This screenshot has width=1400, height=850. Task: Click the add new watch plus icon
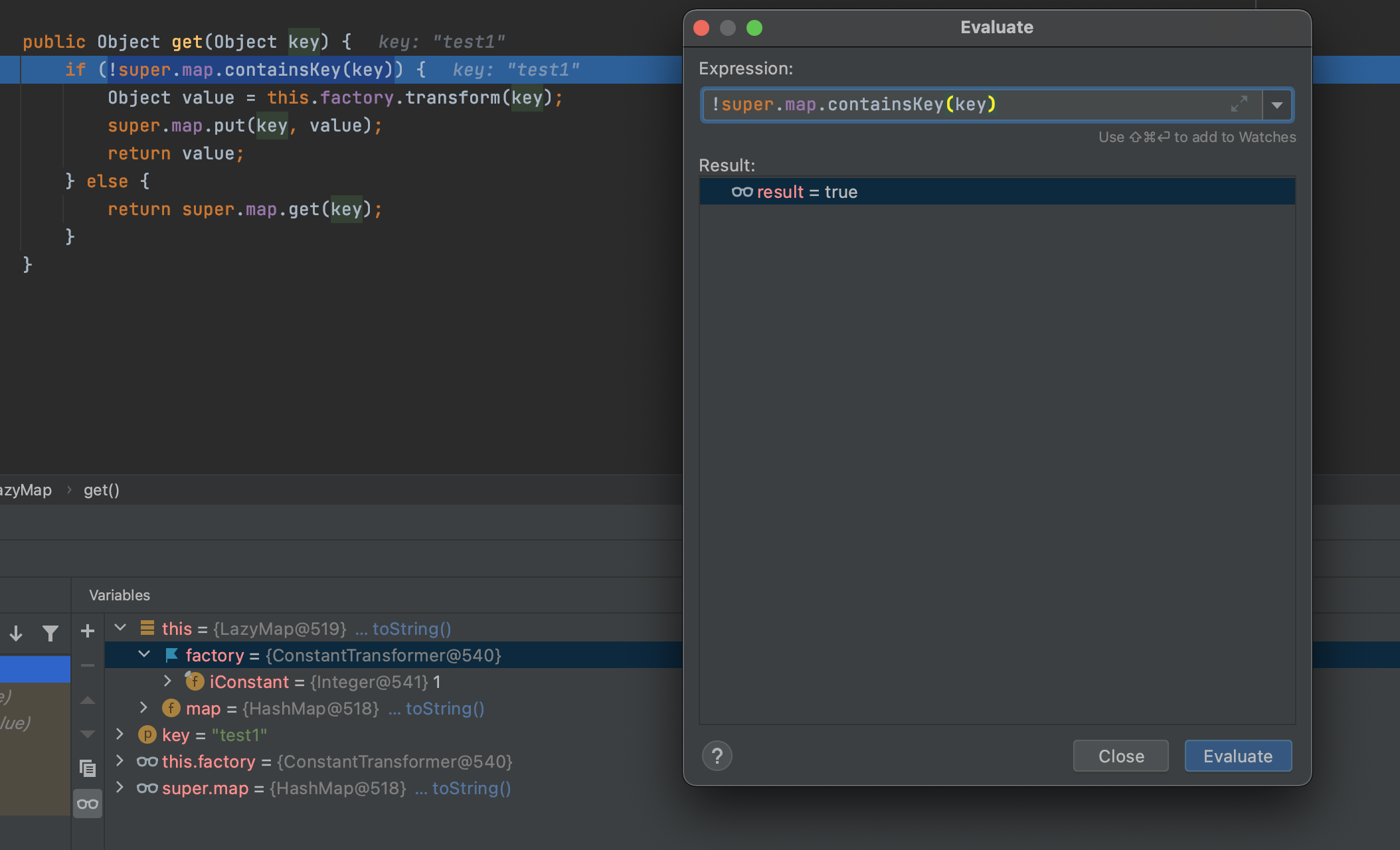[x=88, y=631]
